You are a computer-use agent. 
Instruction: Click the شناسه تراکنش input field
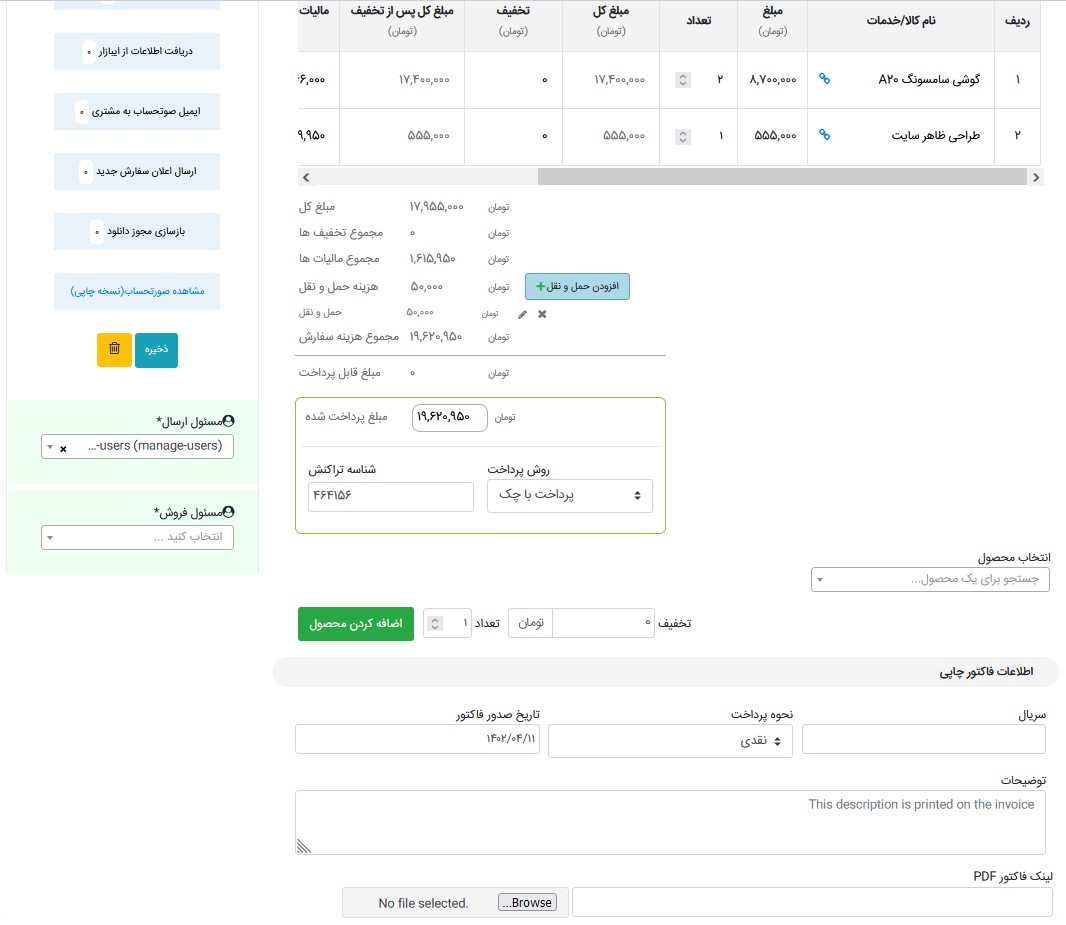(390, 497)
